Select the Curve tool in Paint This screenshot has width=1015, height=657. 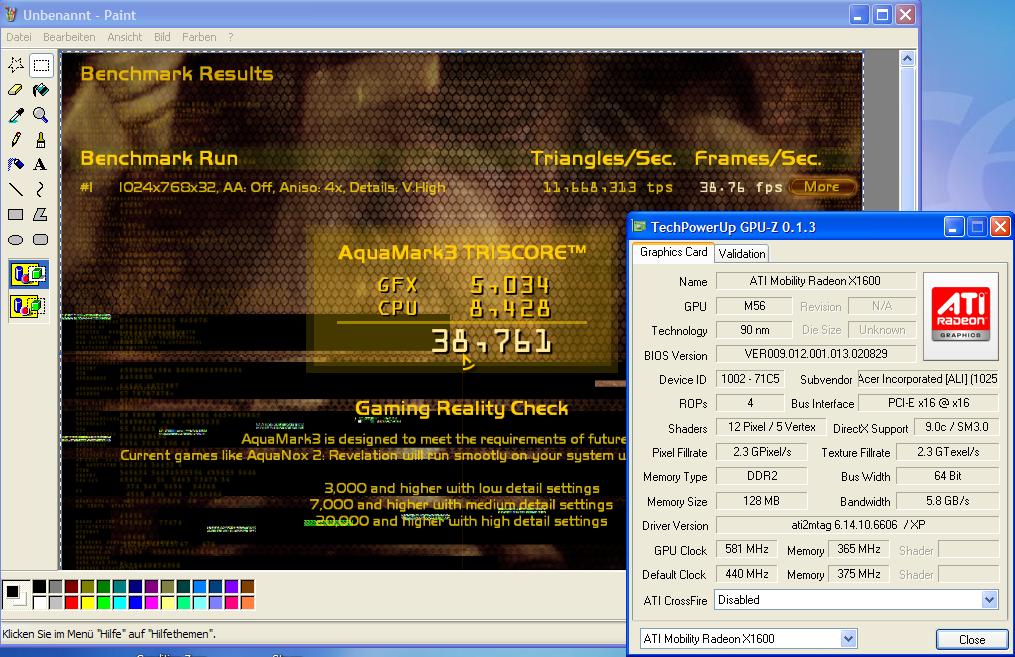pos(41,189)
